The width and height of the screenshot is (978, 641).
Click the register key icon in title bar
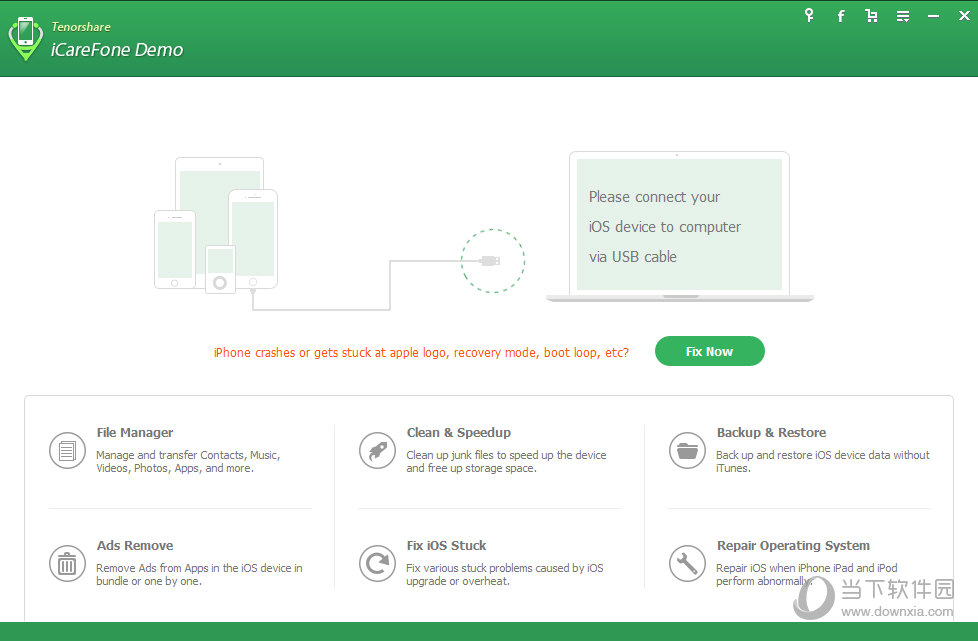click(809, 16)
